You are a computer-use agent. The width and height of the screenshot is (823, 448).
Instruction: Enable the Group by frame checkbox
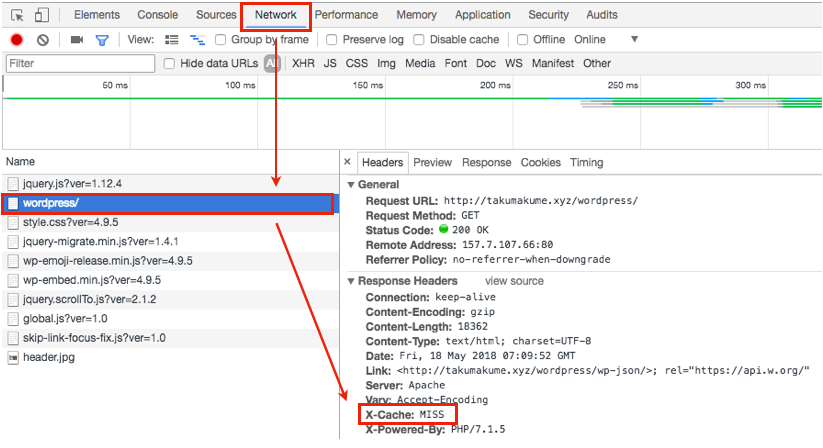(221, 40)
